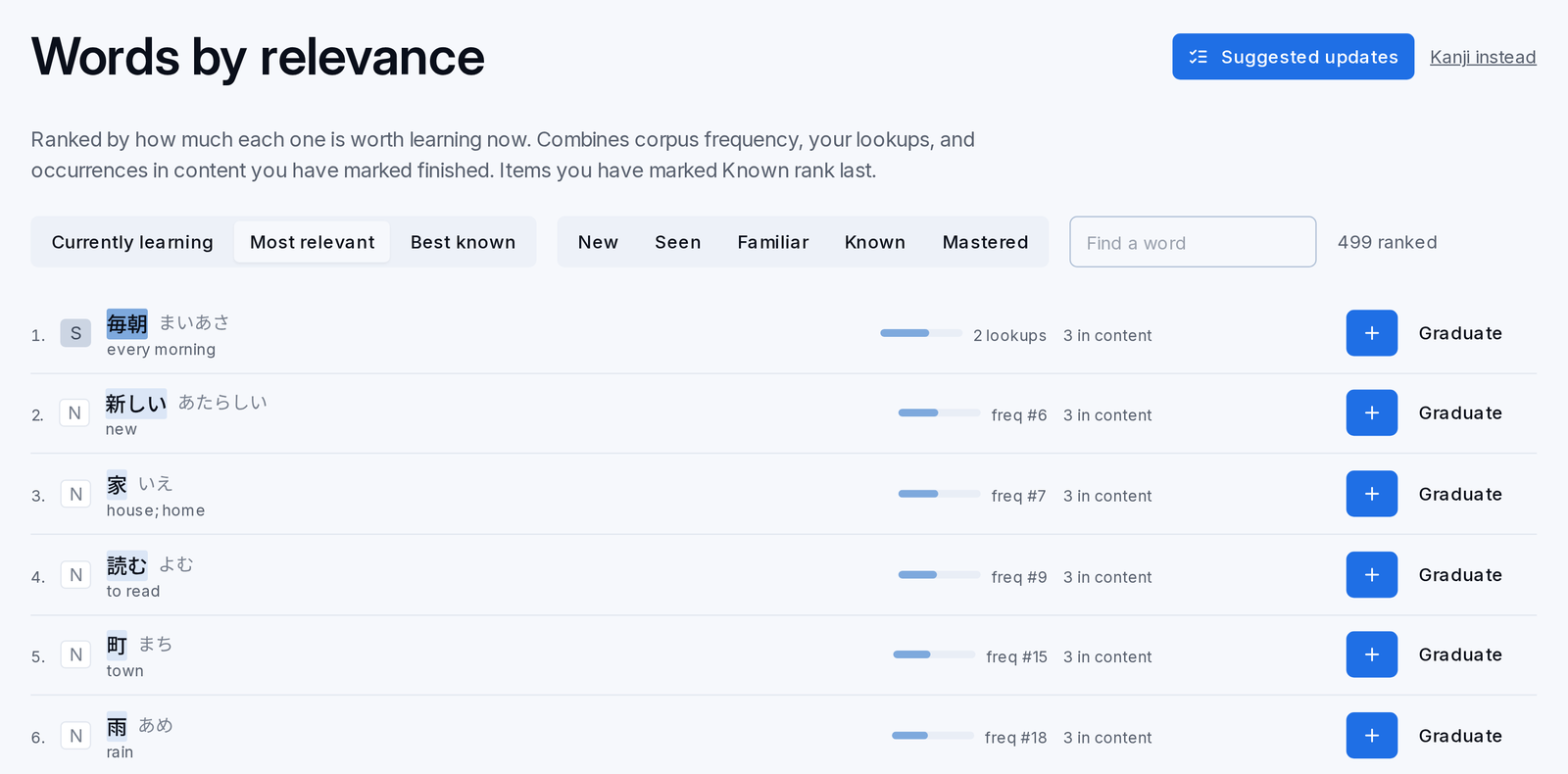Screen dimensions: 1568x774
Task: Filter by Familiar status
Action: tap(773, 242)
